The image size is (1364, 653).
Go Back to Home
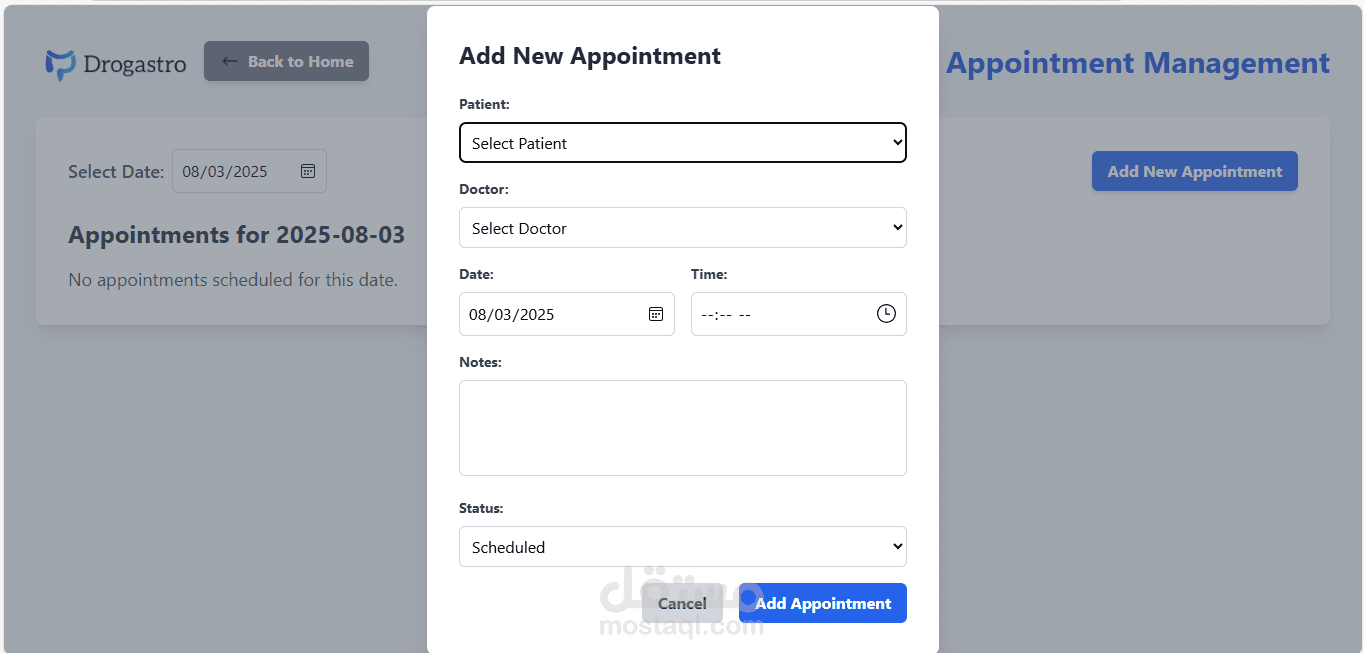point(286,61)
